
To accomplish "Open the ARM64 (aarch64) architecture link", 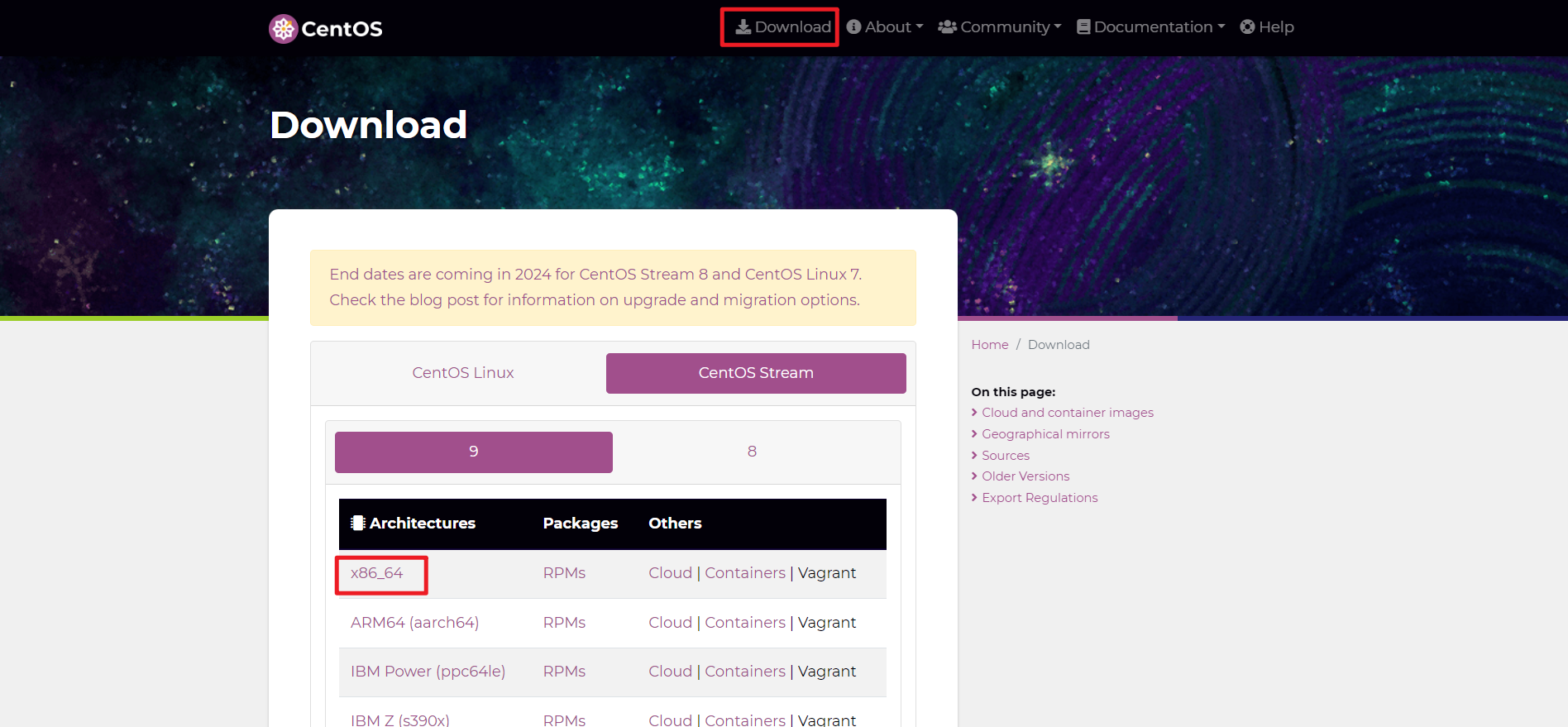I will click(415, 623).
